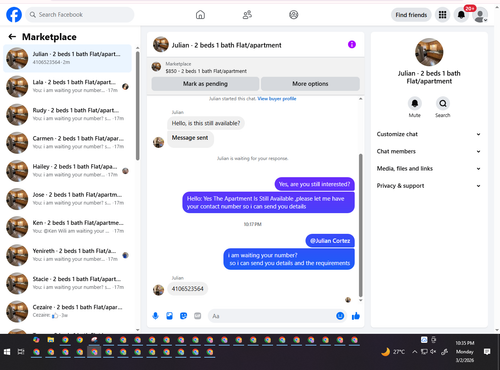Expand Chat members section
The height and width of the screenshot is (370, 500).
(x=429, y=151)
